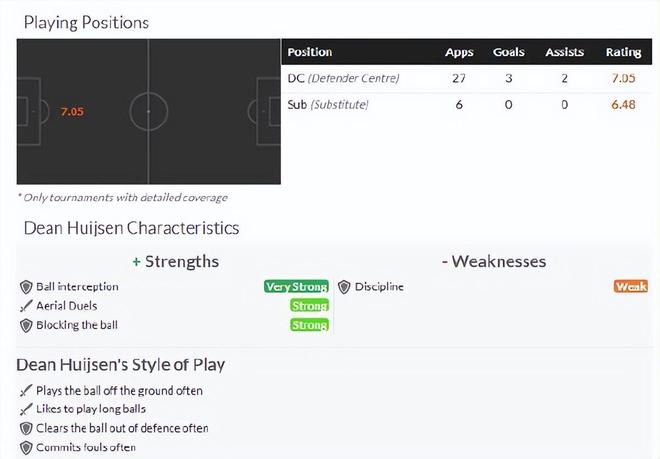Click the Weak badge for Discipline
Viewport: 660px width, 459px height.
631,287
